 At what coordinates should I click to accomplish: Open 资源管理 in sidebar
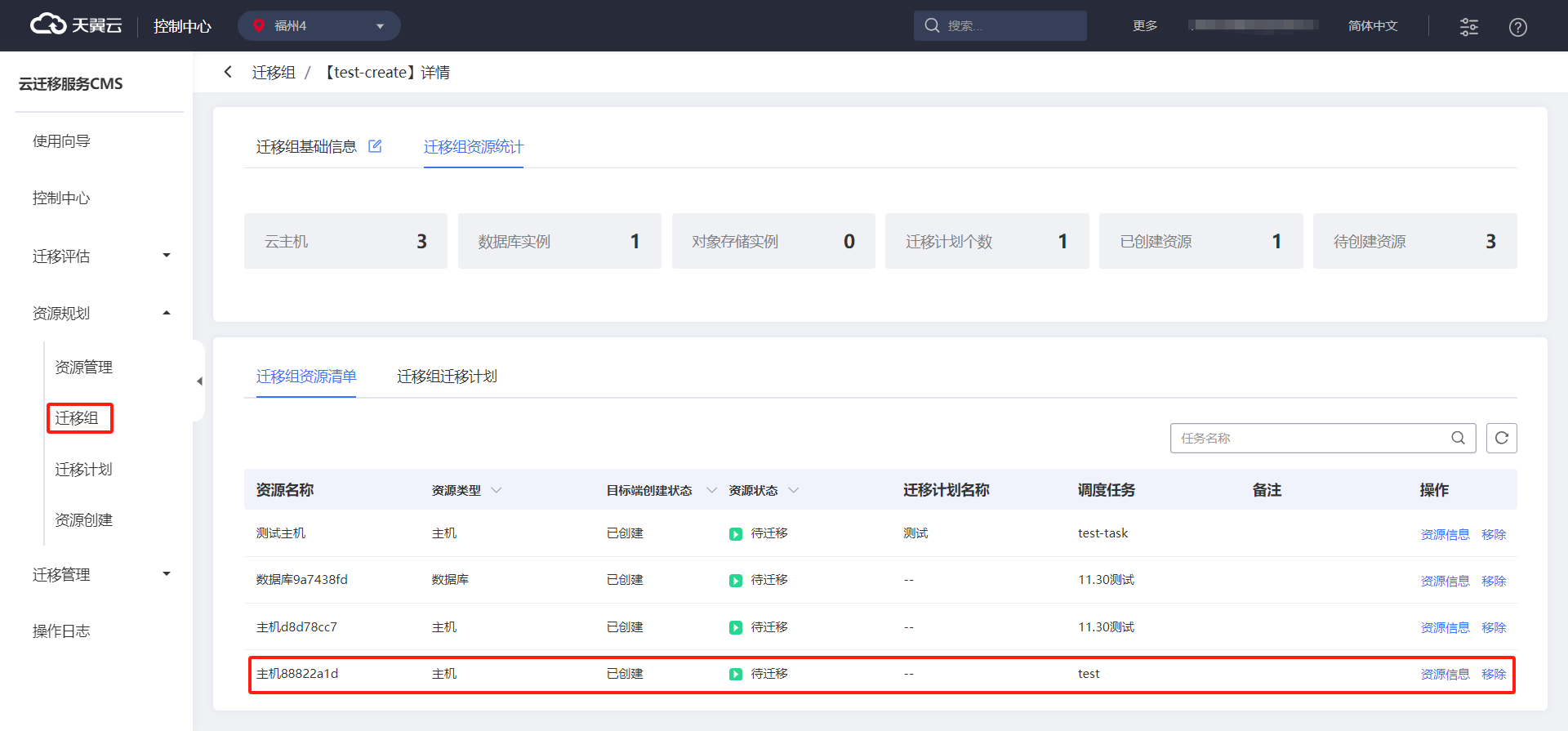point(83,368)
